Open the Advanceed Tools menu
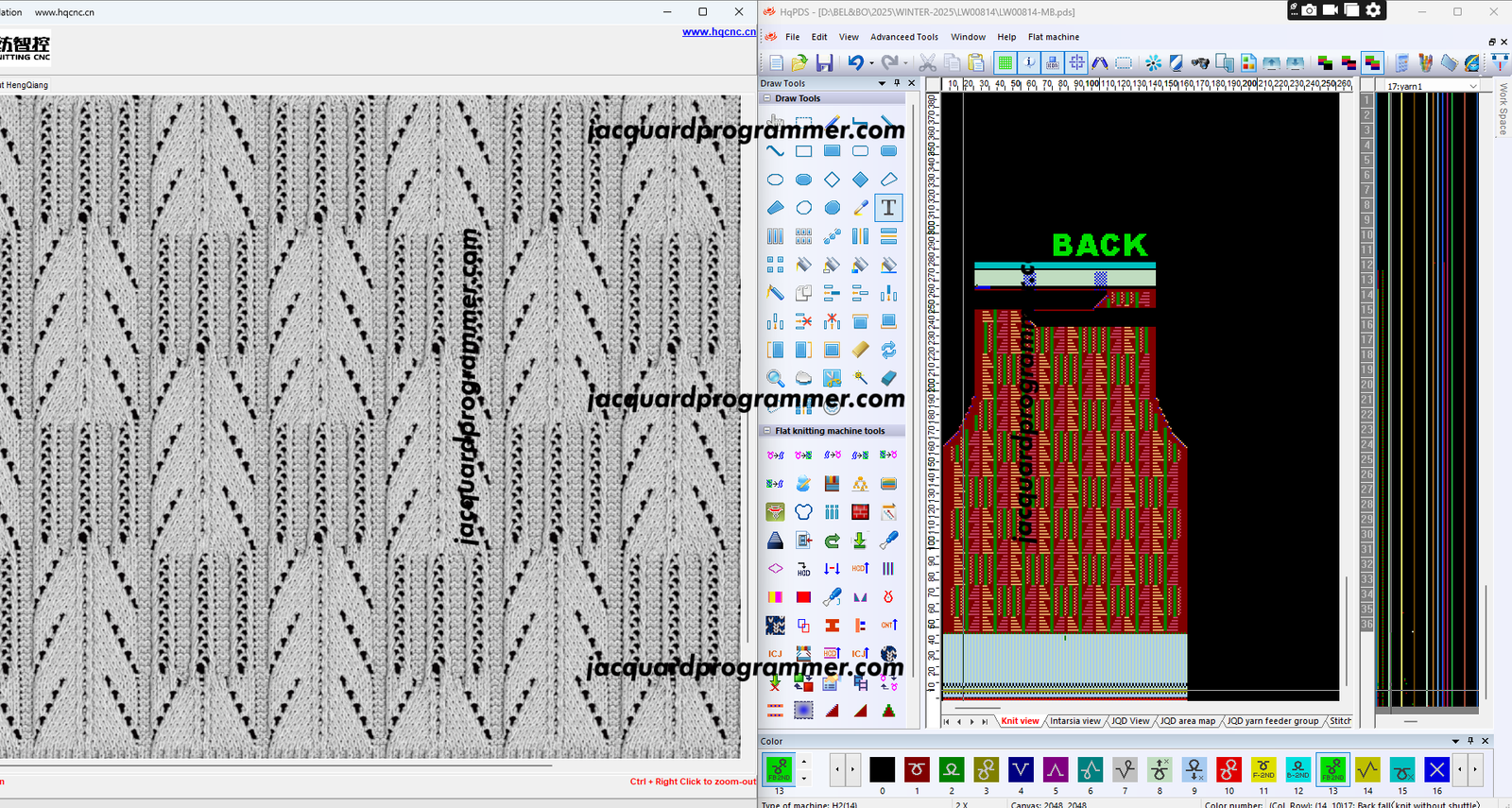 point(903,37)
